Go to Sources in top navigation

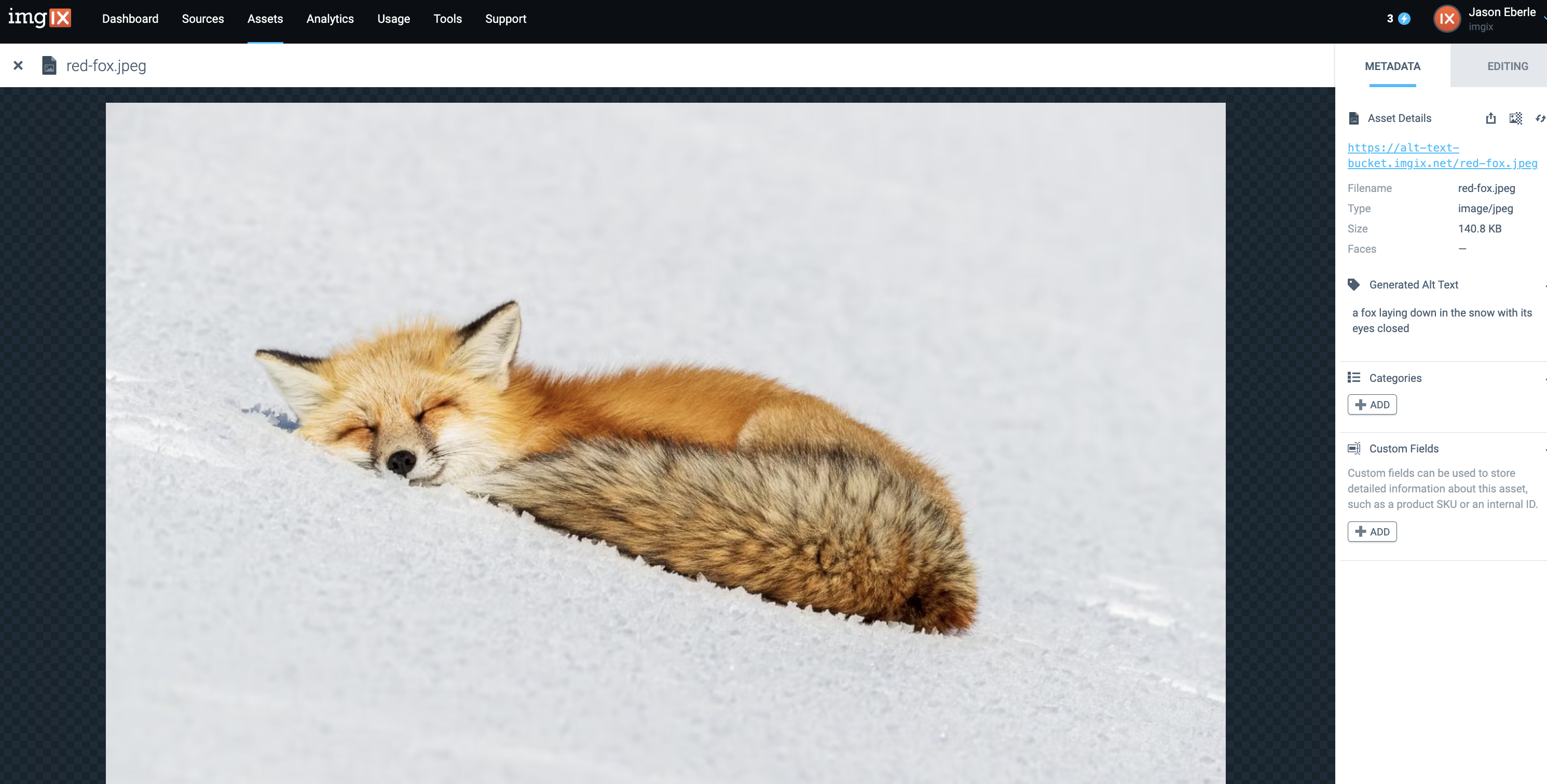click(202, 19)
